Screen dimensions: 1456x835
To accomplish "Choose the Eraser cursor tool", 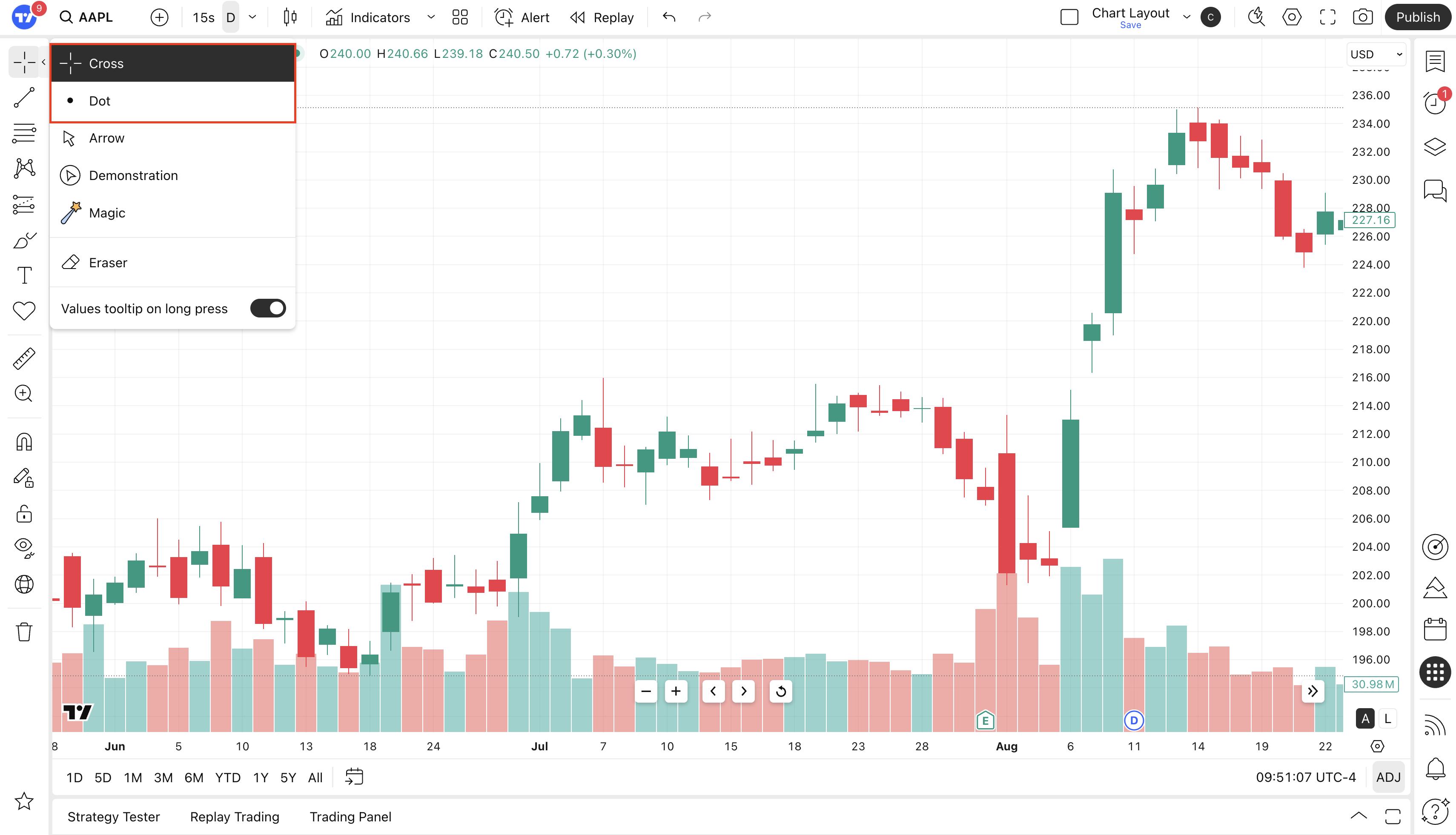I will [108, 263].
